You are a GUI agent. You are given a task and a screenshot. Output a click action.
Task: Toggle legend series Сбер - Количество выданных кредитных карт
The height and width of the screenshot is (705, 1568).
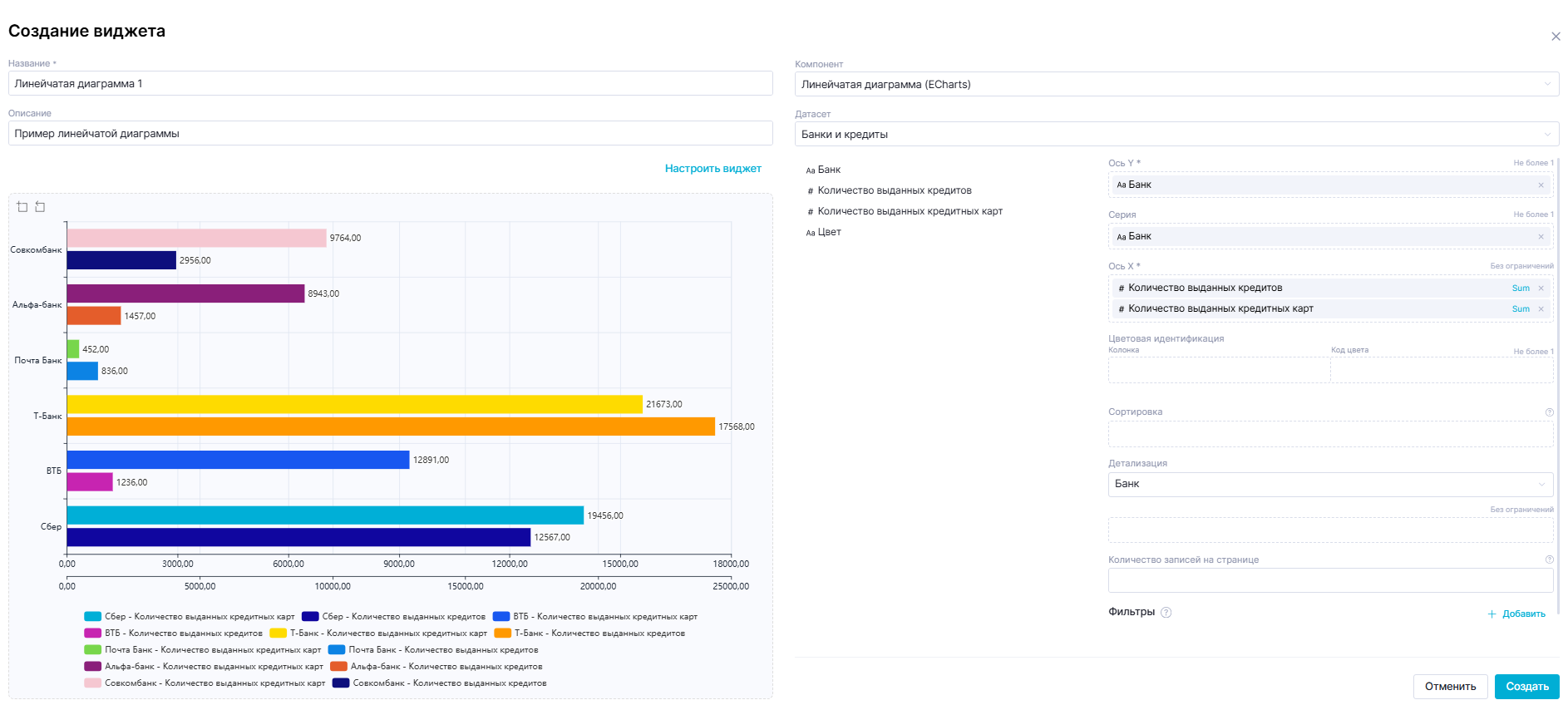[190, 617]
